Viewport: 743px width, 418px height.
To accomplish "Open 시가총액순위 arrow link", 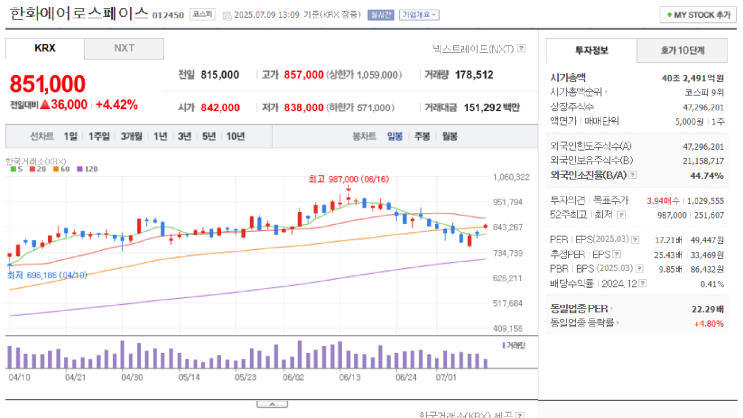I will 606,92.
